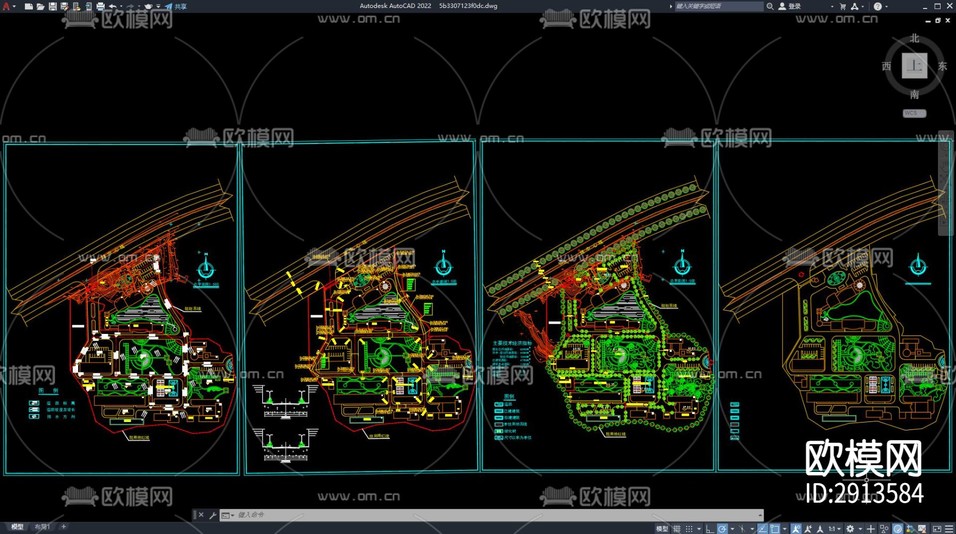The height and width of the screenshot is (534, 956).
Task: Open the AutoCAD application menu
Action: click(x=6, y=6)
